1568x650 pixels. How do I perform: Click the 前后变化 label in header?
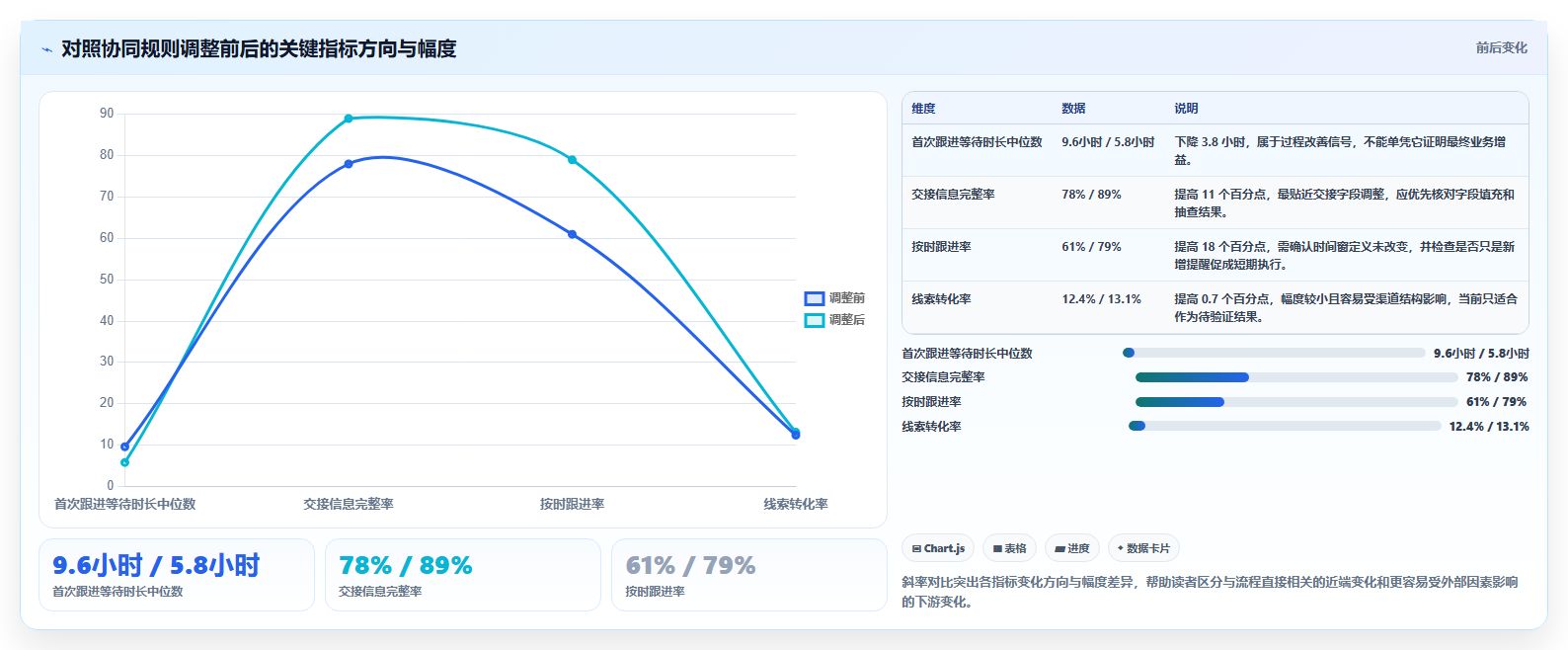coord(1501,47)
